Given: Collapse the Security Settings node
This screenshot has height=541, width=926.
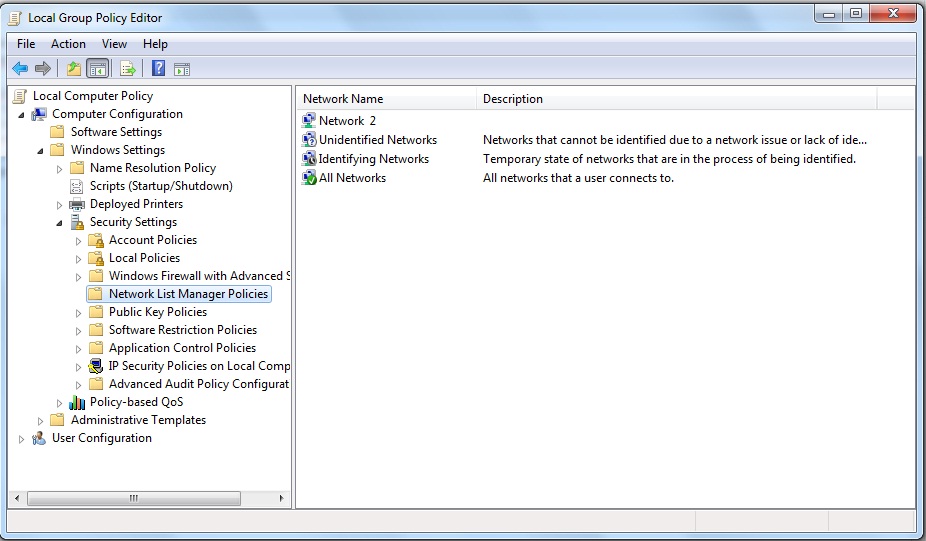Looking at the screenshot, I should tap(60, 223).
